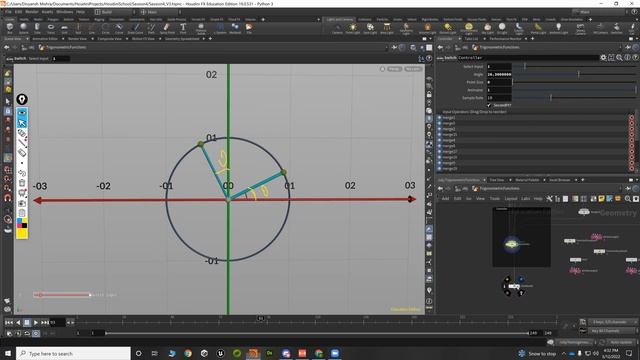Add a new pane tab after Geometry Spreadsheet

pyautogui.click(x=210, y=39)
